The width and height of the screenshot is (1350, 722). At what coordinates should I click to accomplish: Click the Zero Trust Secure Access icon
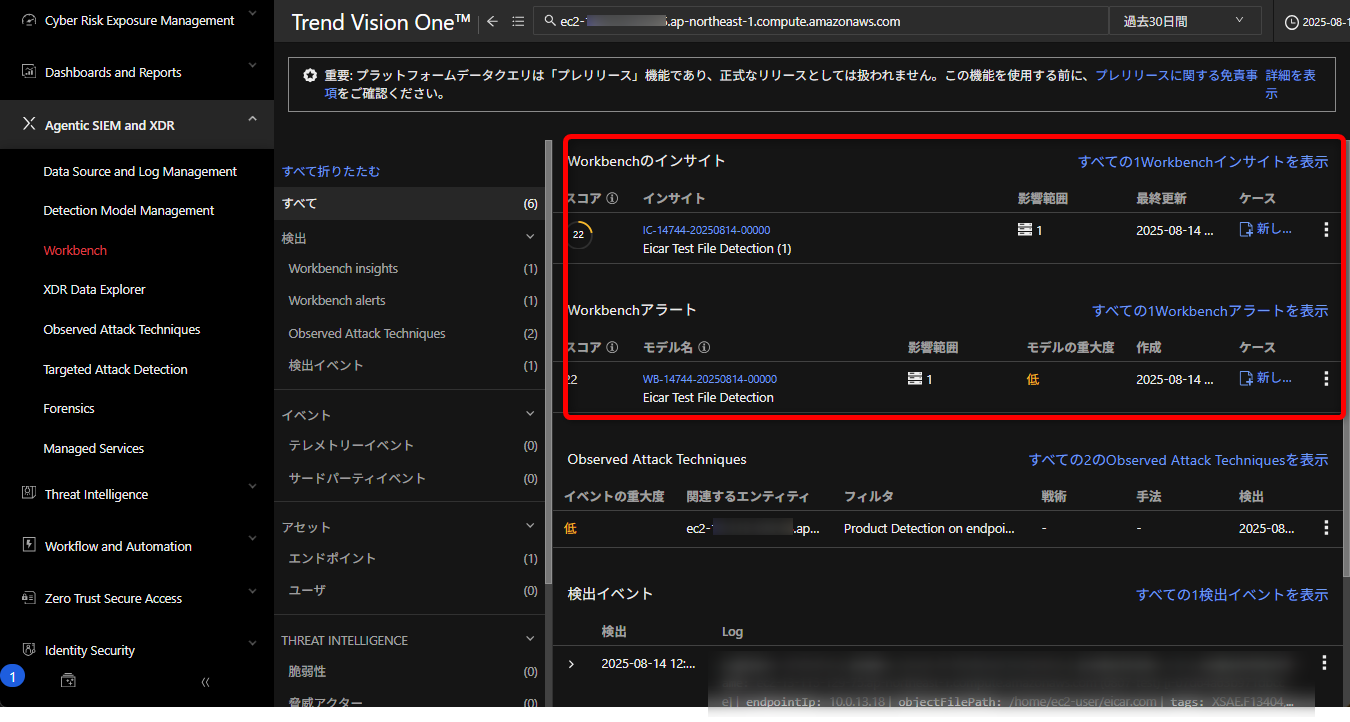(28, 598)
